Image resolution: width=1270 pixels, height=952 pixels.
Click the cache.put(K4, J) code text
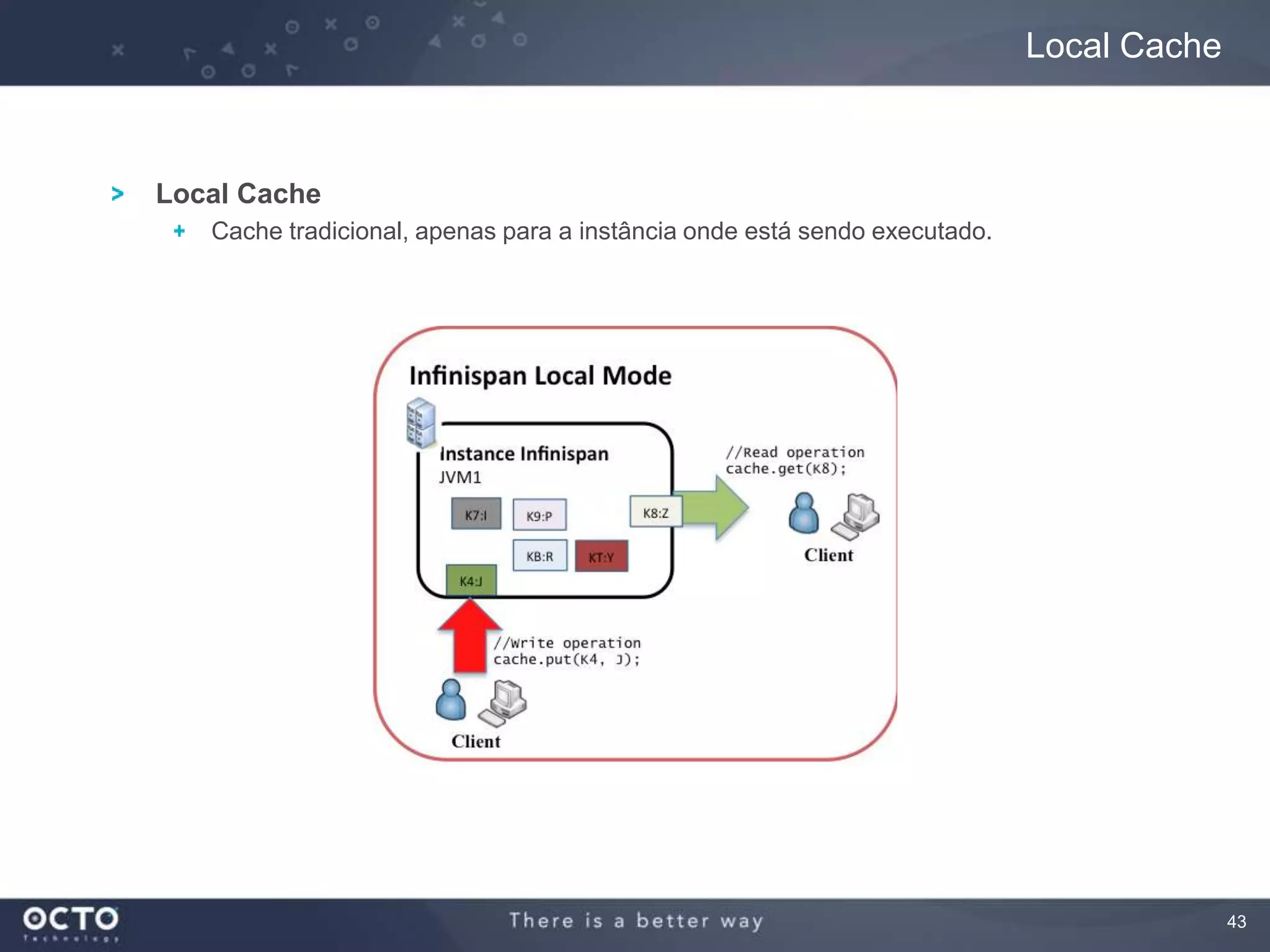coord(566,659)
